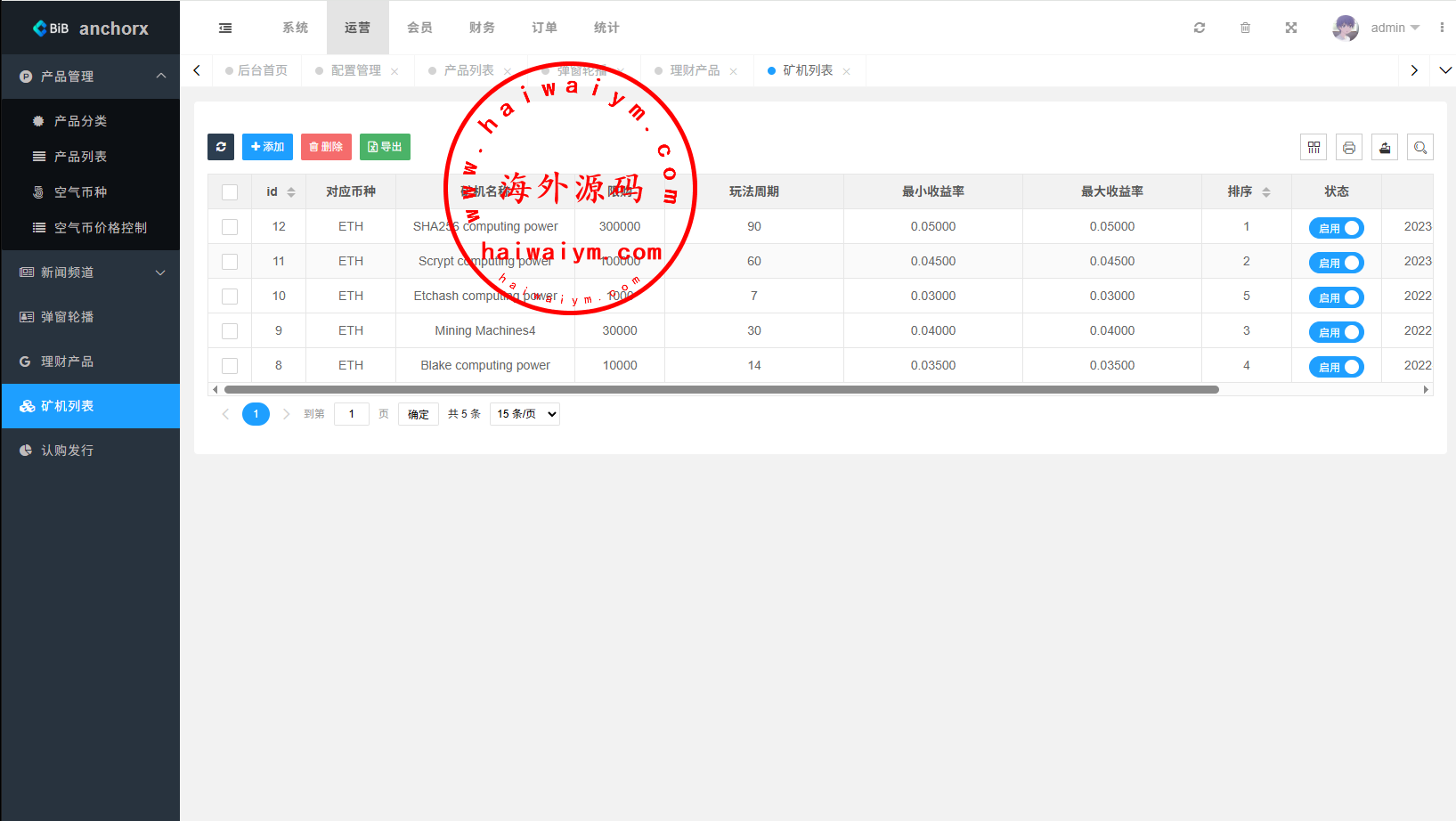Screen dimensions: 1456x821
Task: Click the red 删除 button
Action: [x=326, y=147]
